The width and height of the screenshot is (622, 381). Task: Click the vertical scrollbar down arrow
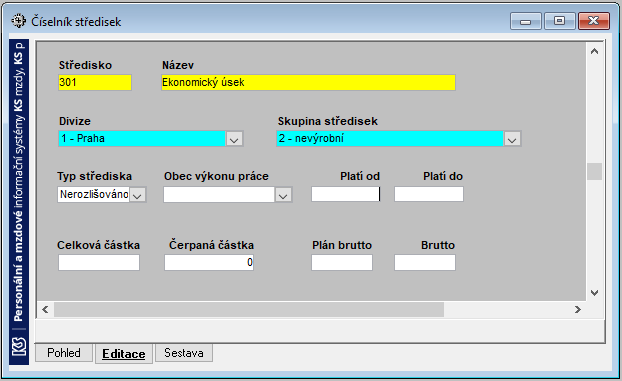[x=594, y=293]
